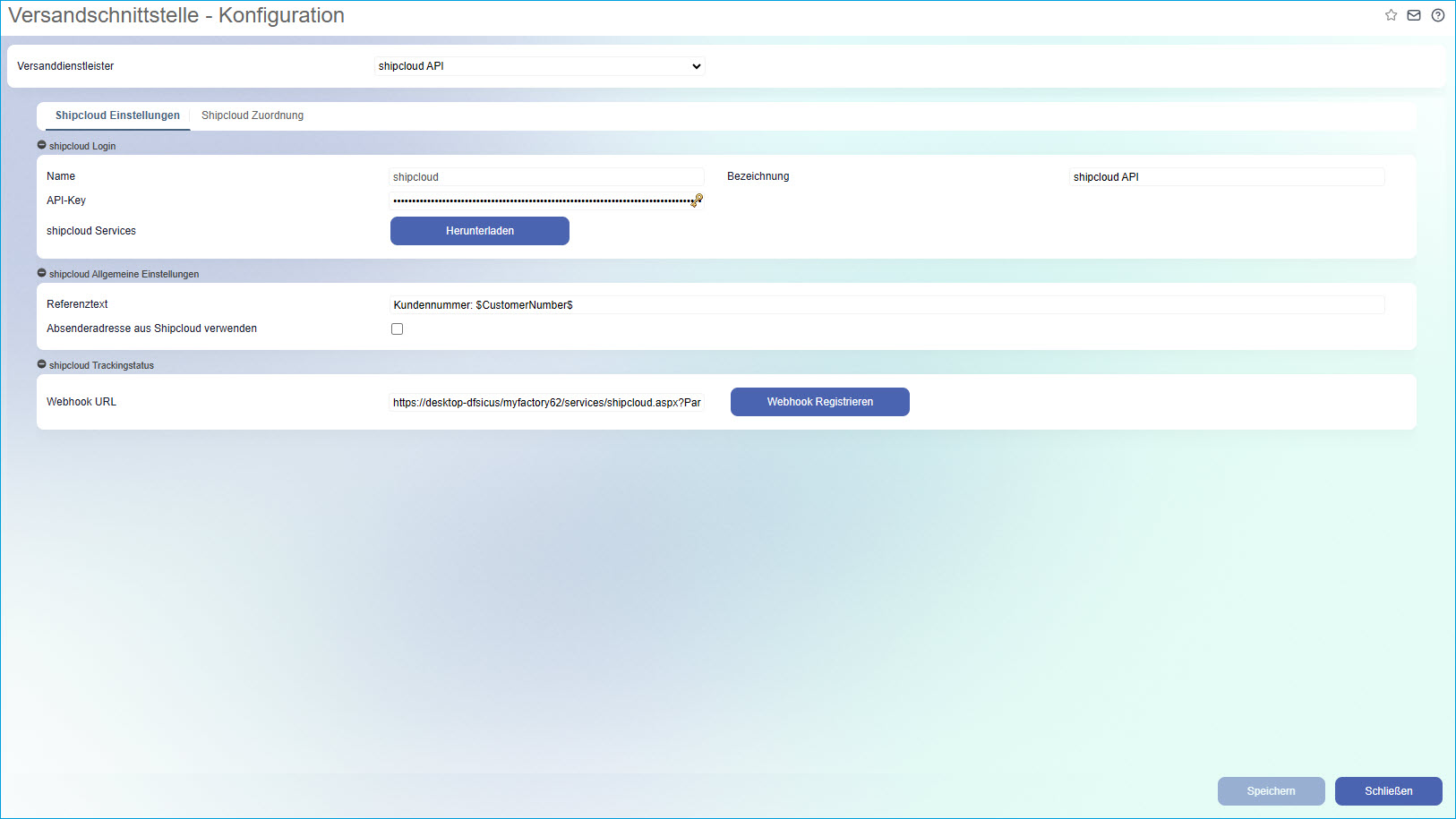Click the Herunterladen button
The image size is (1456, 819).
click(480, 231)
